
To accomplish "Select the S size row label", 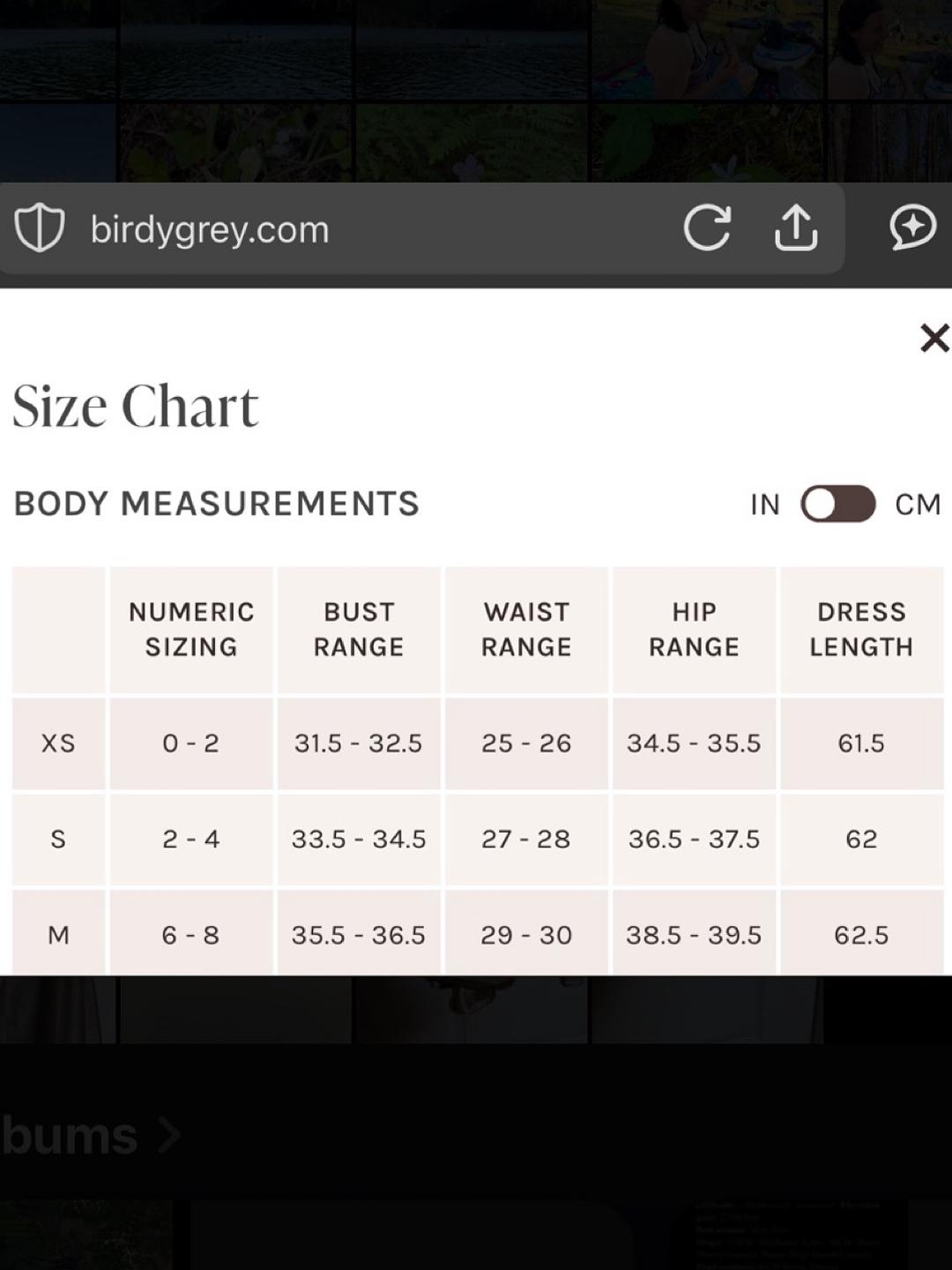I will (58, 839).
